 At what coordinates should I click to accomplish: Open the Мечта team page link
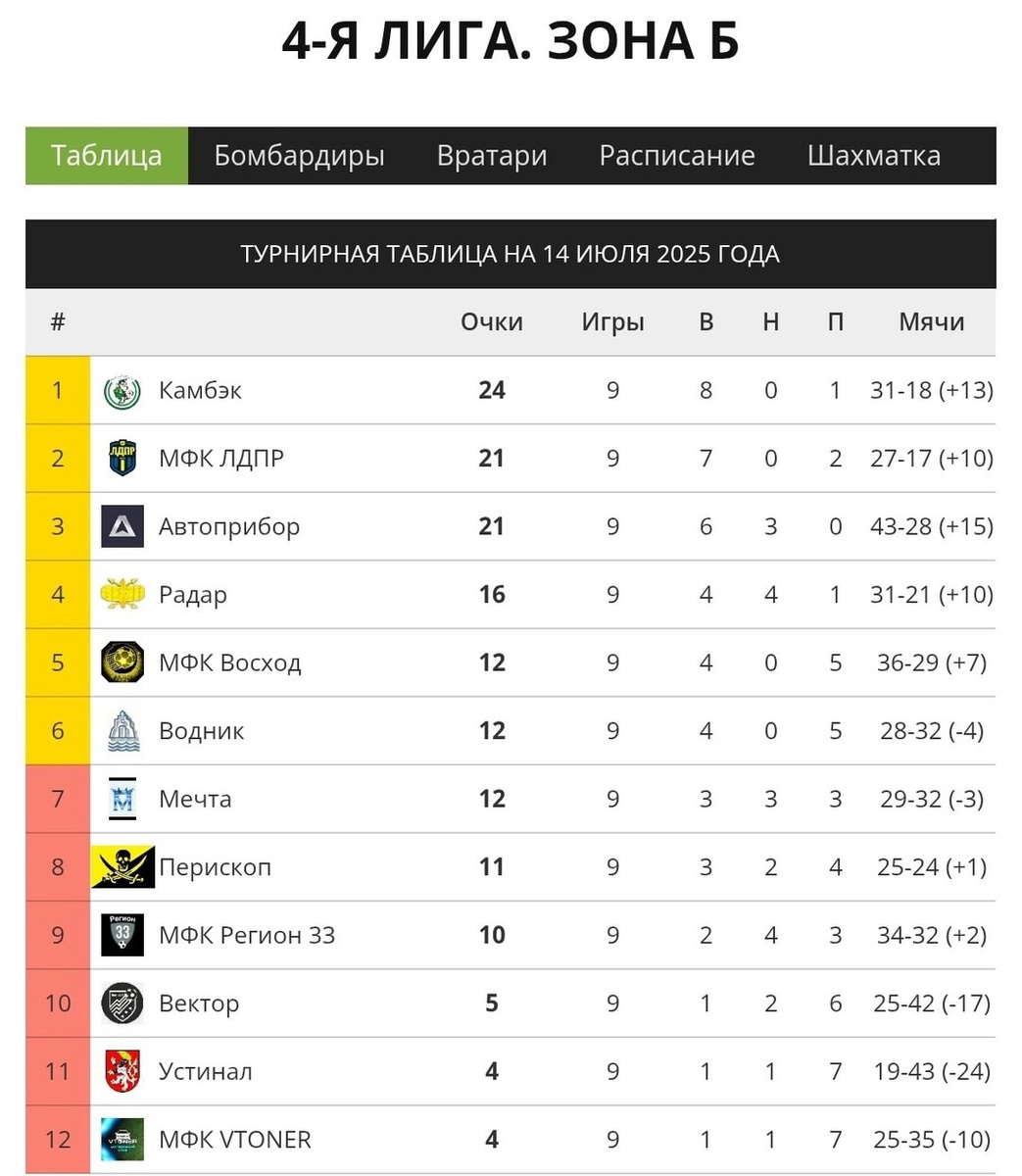point(195,799)
